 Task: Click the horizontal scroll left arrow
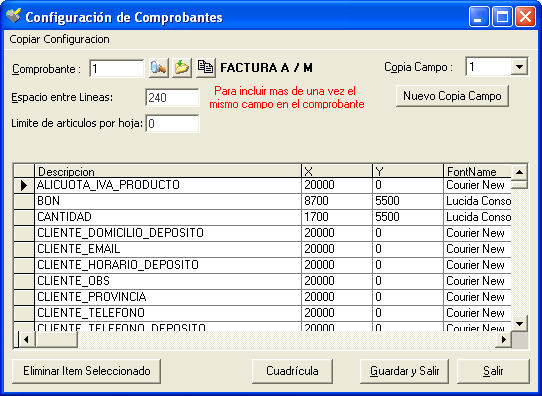click(26, 339)
